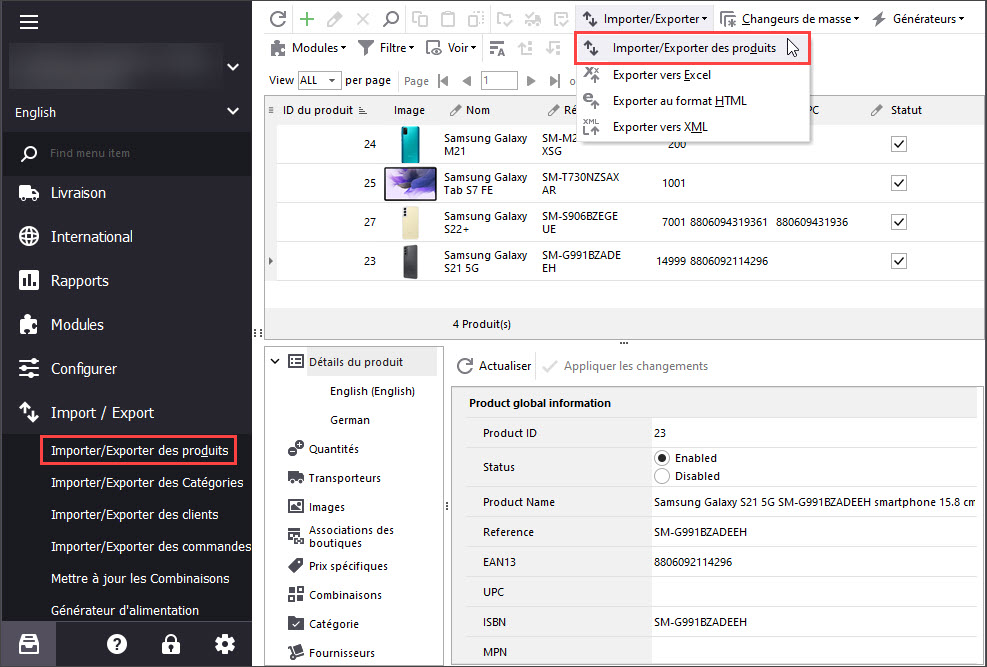Open the Importer/Exporter toolbar dropdown
This screenshot has height=667, width=987.
[x=645, y=19]
